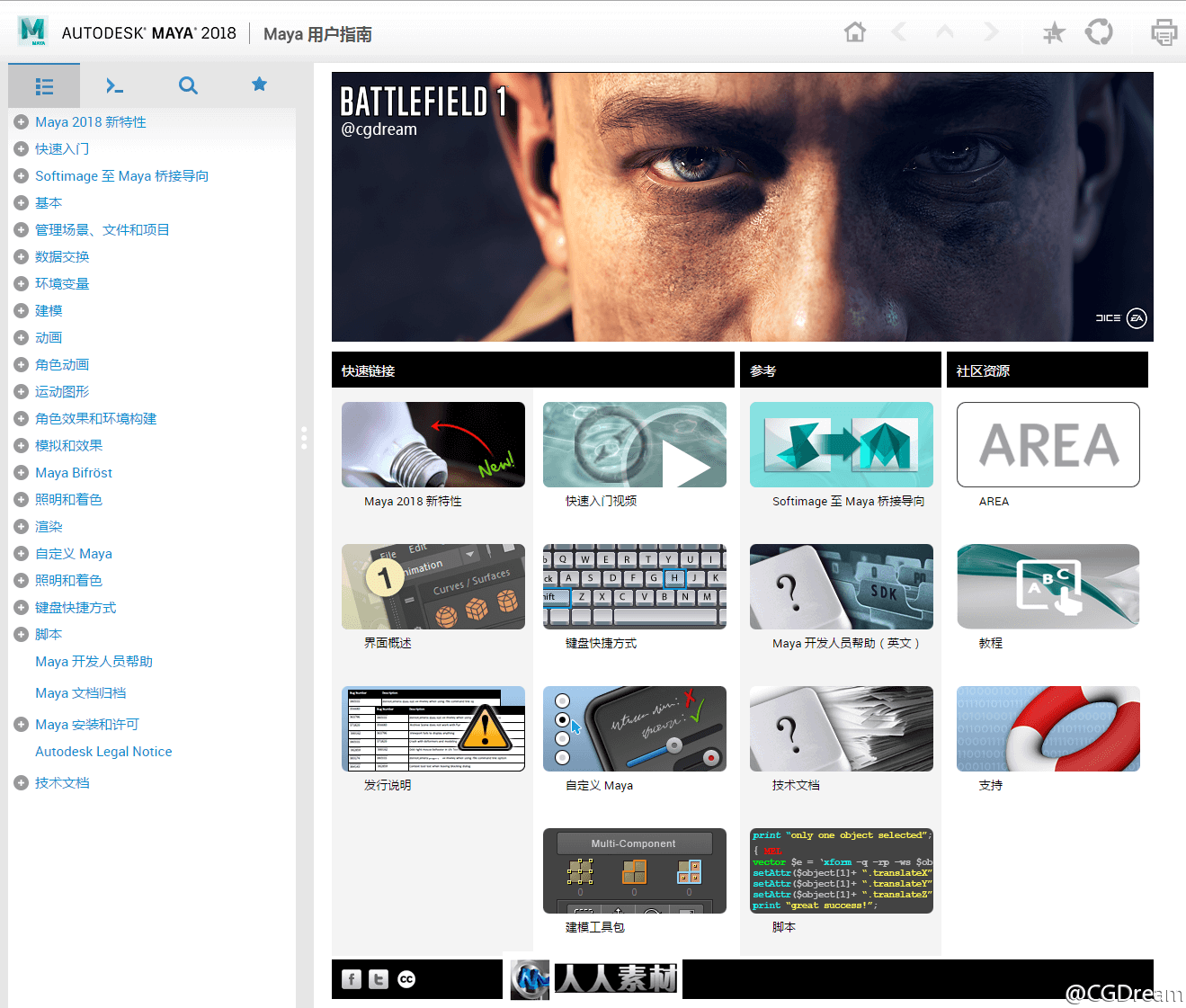Open 运动图形 sidebar entry
Viewport: 1186px width, 1008px height.
tap(62, 391)
